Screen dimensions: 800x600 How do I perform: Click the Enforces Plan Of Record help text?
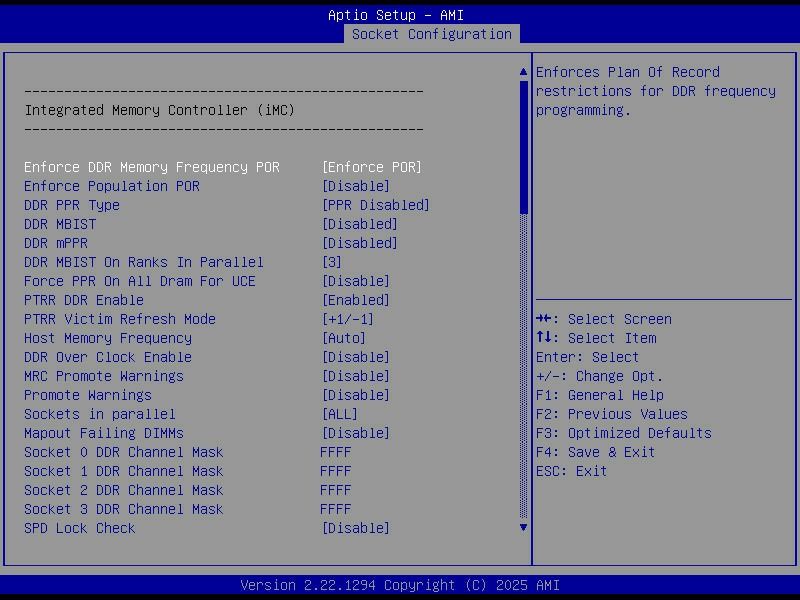pyautogui.click(x=656, y=91)
